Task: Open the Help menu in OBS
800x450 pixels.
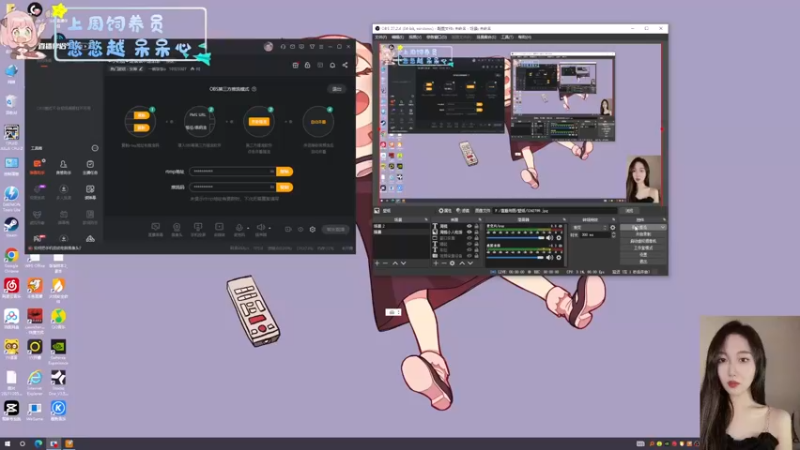Action: click(x=524, y=37)
